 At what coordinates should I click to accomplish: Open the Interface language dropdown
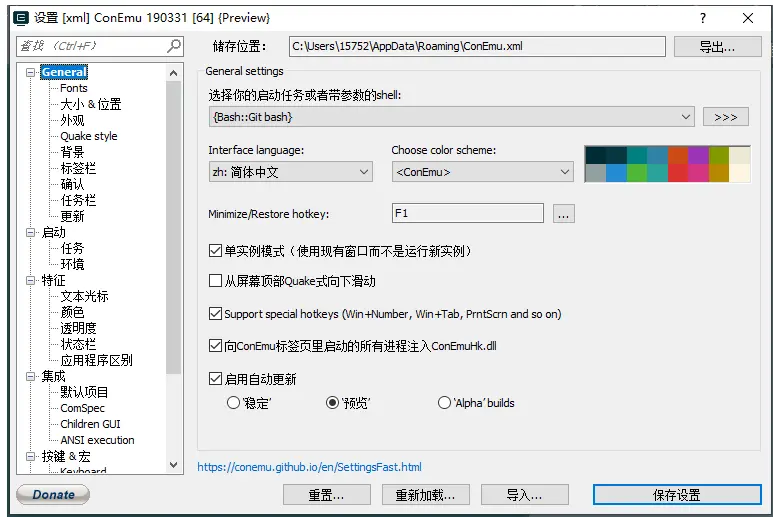coord(290,172)
